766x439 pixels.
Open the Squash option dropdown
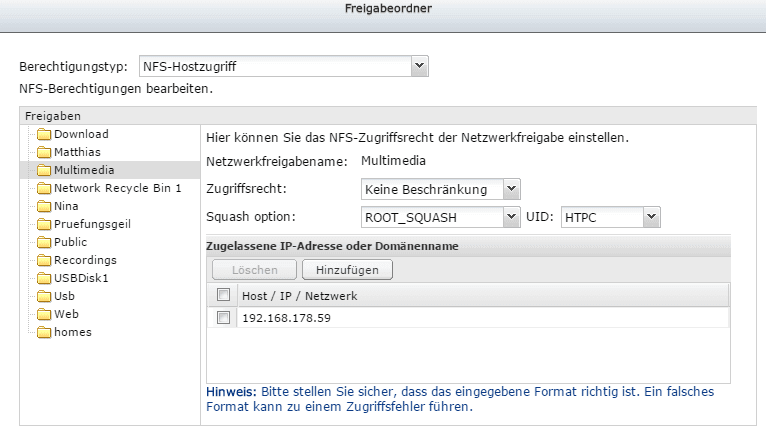(x=440, y=216)
